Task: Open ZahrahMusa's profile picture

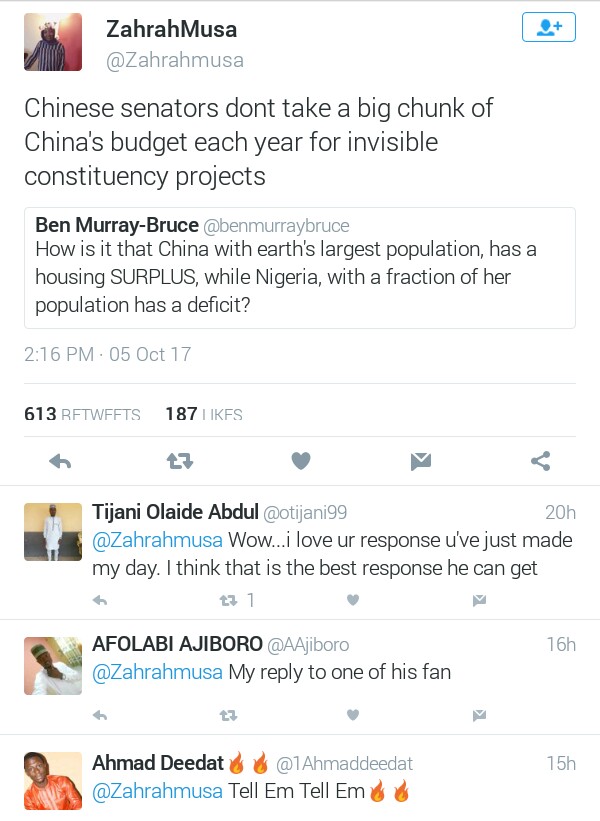Action: pos(53,43)
